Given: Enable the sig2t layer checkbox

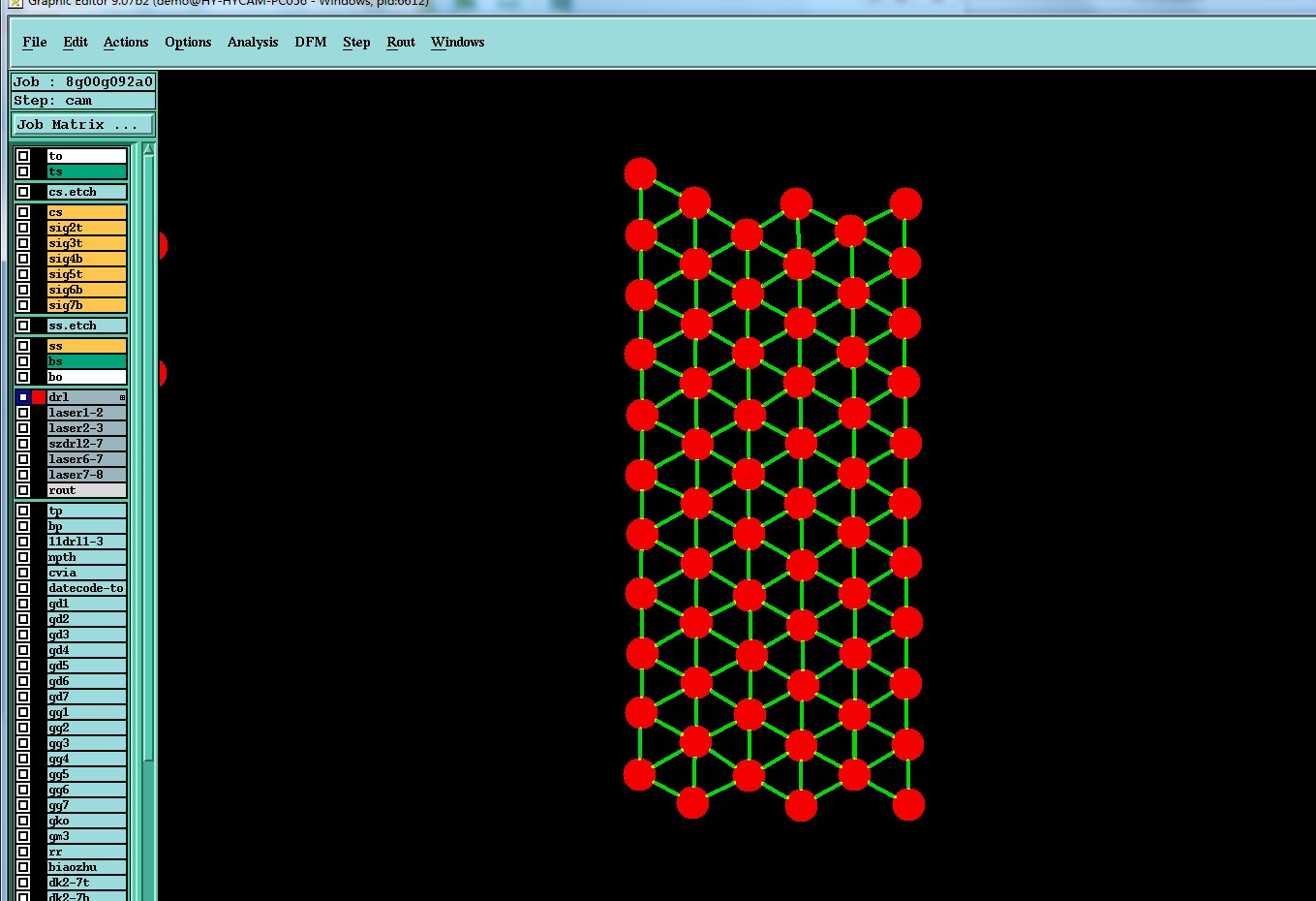Looking at the screenshot, I should pos(23,228).
